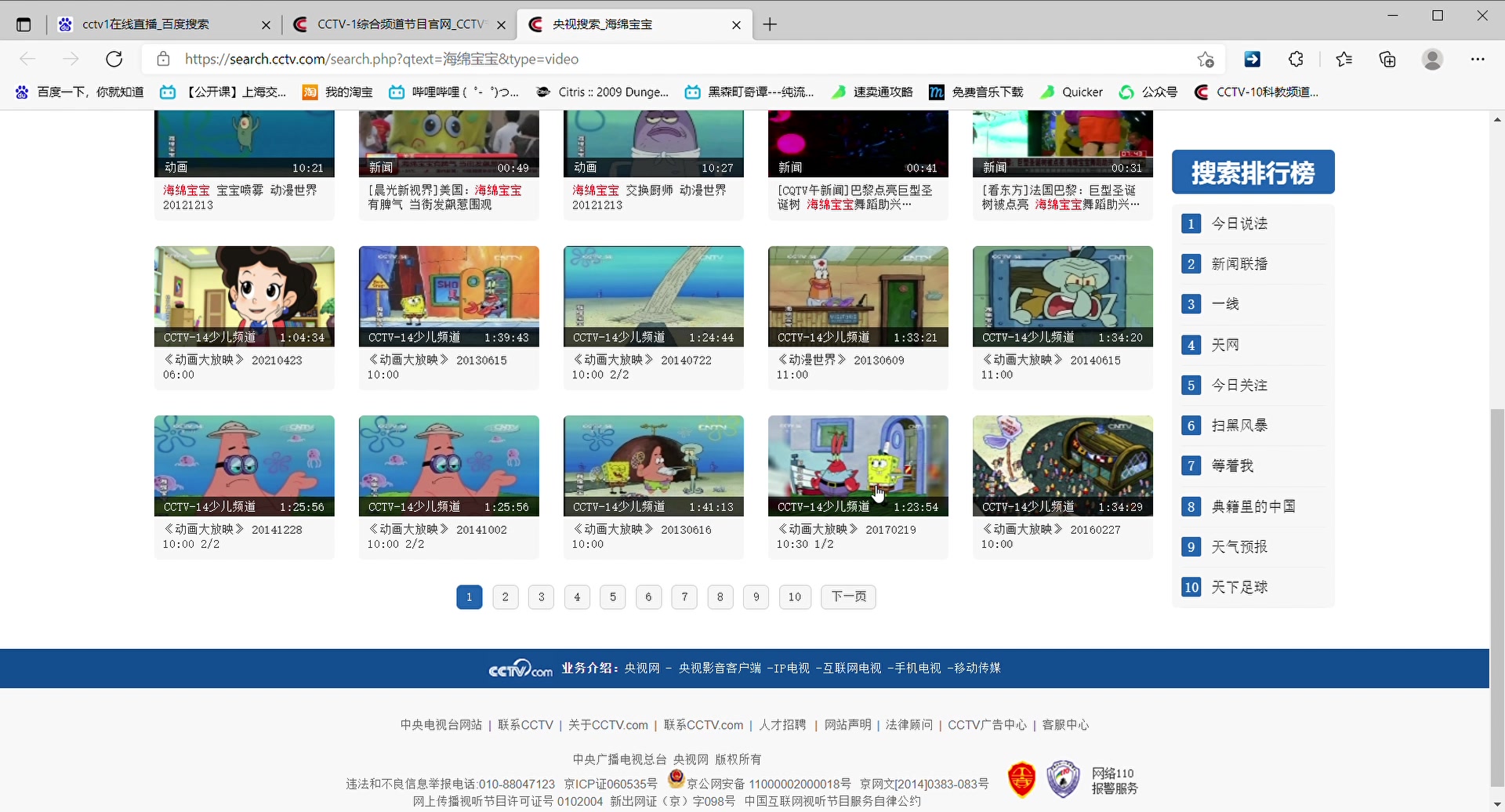Open the 动画大放映 20170219 video thumbnail

(858, 466)
